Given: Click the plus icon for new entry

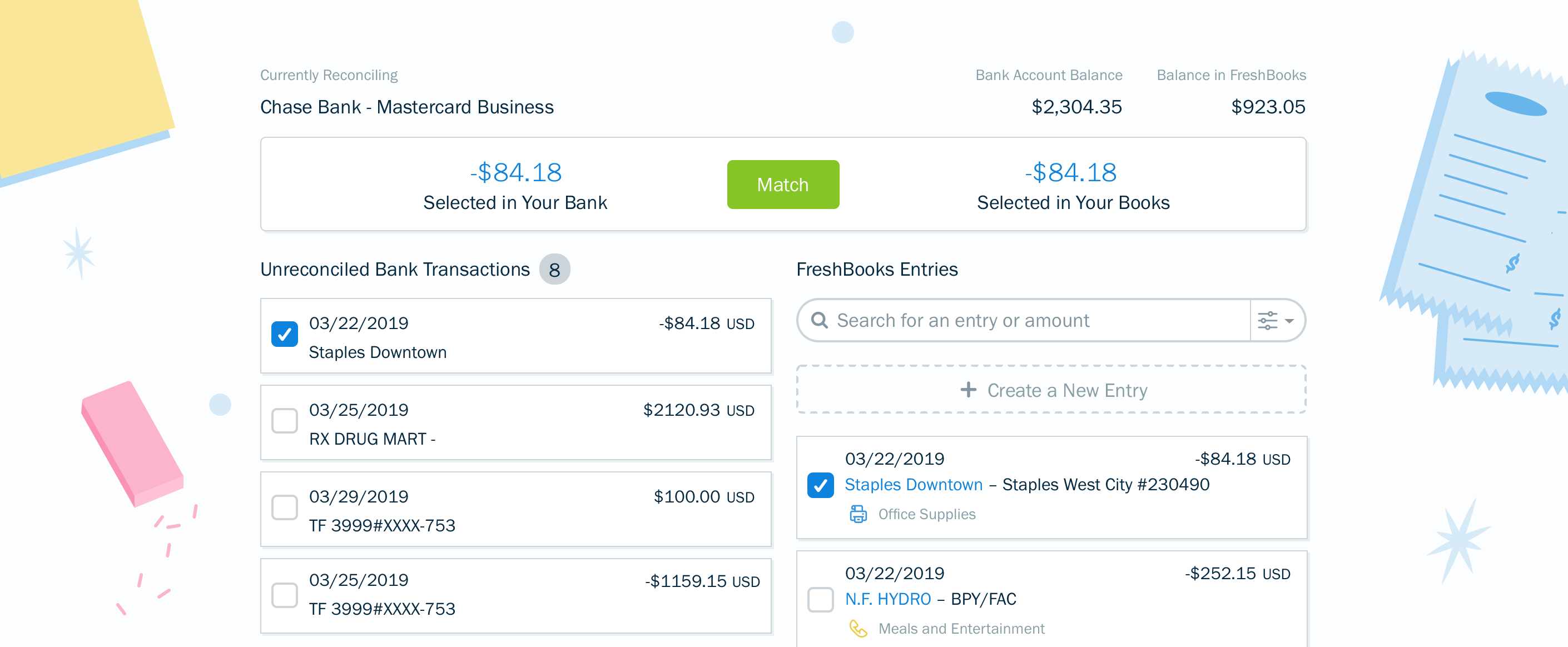Looking at the screenshot, I should (x=968, y=390).
